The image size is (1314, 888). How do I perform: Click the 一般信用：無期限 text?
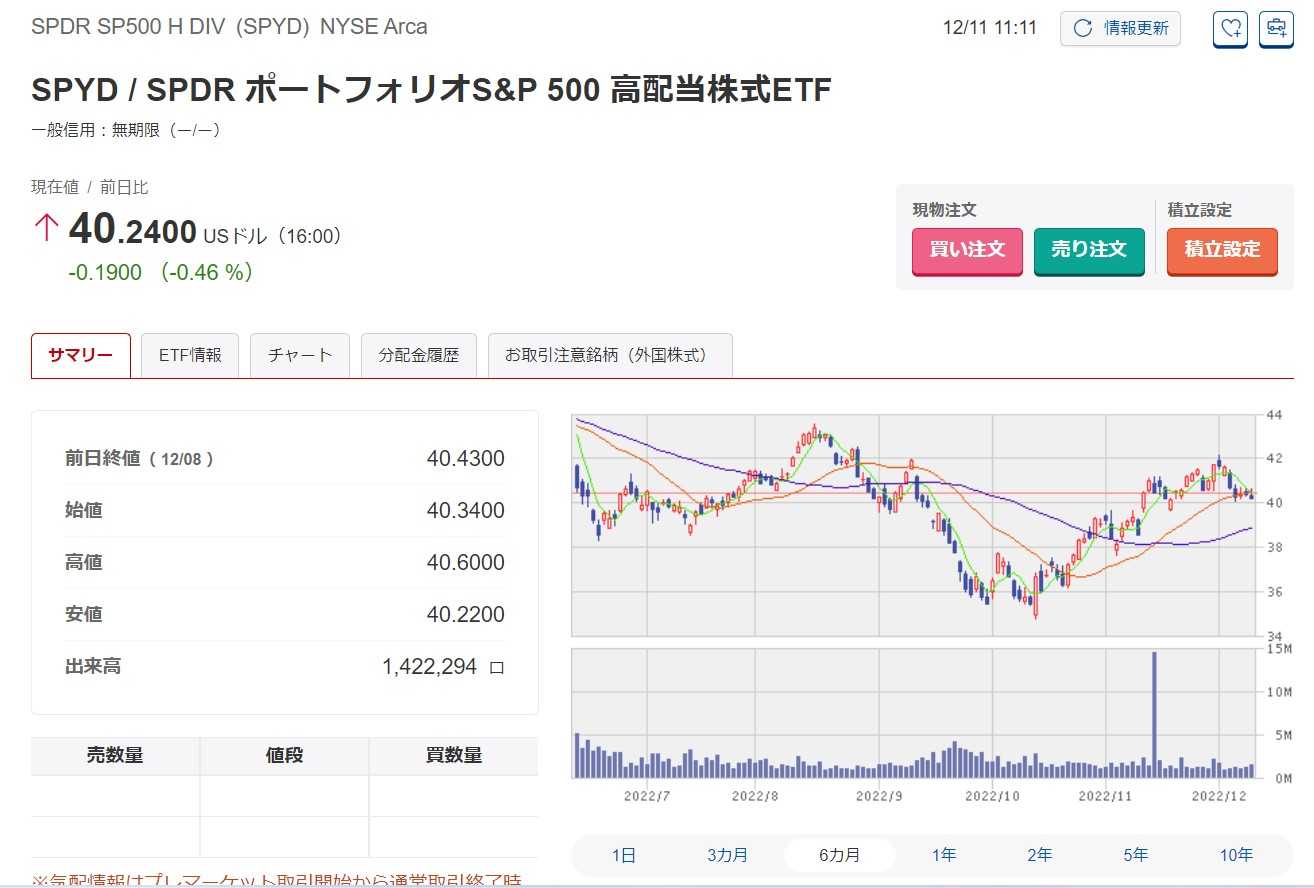126,130
